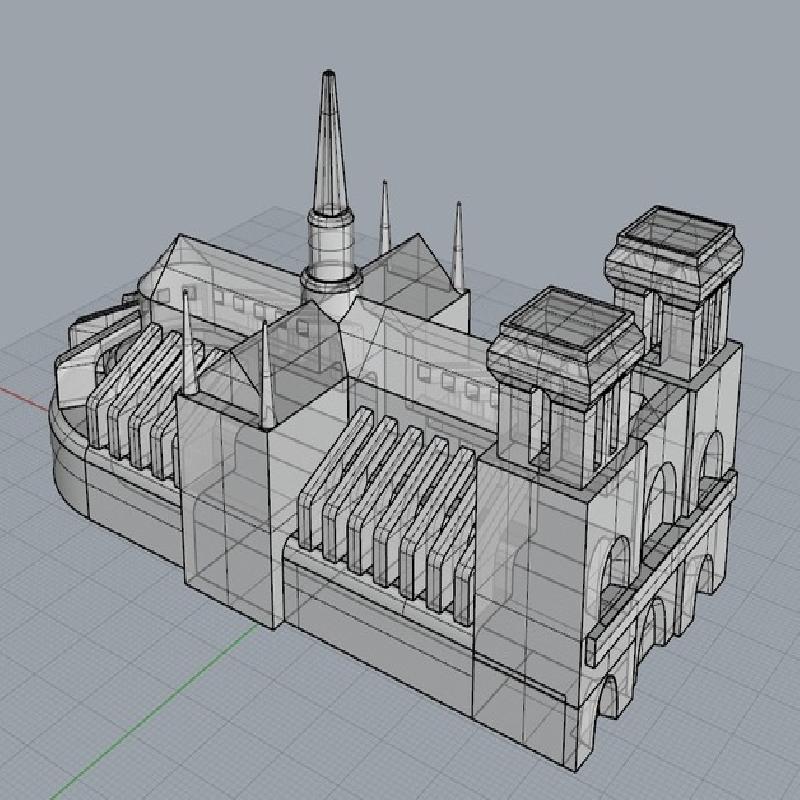Click the red X-axis line on the grid
The image size is (800, 800).
tap(23, 398)
